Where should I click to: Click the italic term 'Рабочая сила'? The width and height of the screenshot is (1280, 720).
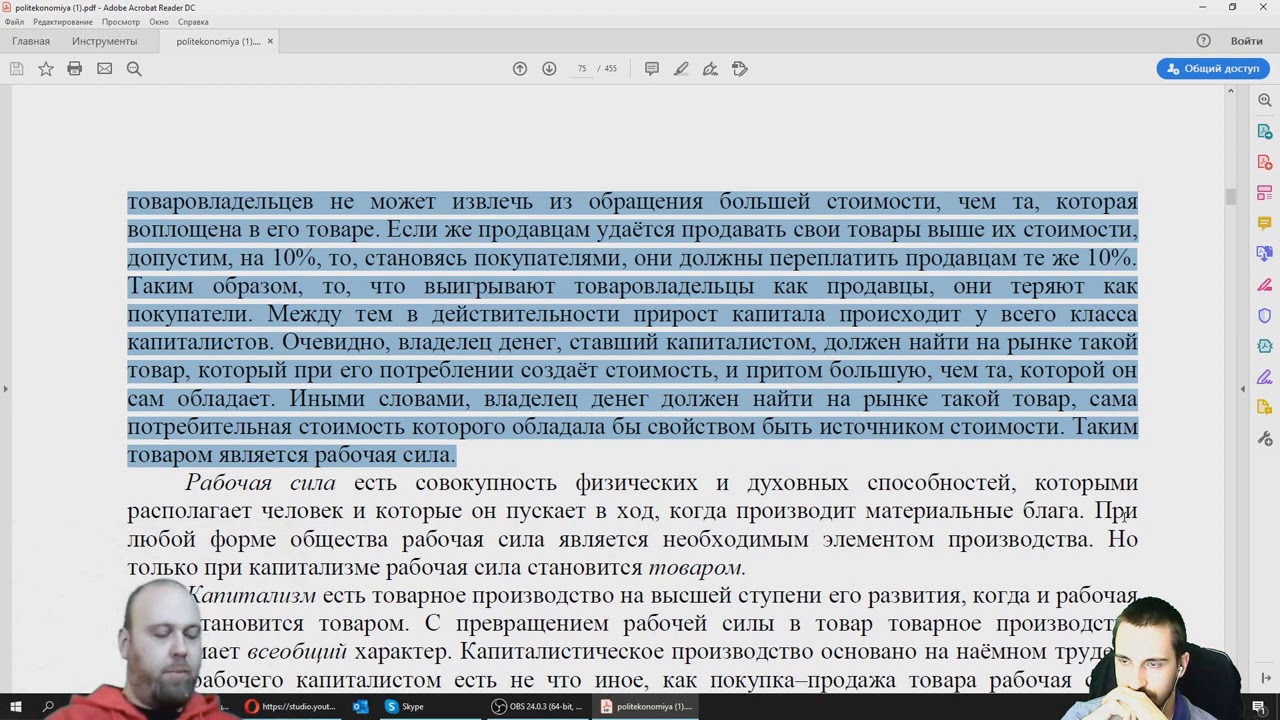[260, 483]
